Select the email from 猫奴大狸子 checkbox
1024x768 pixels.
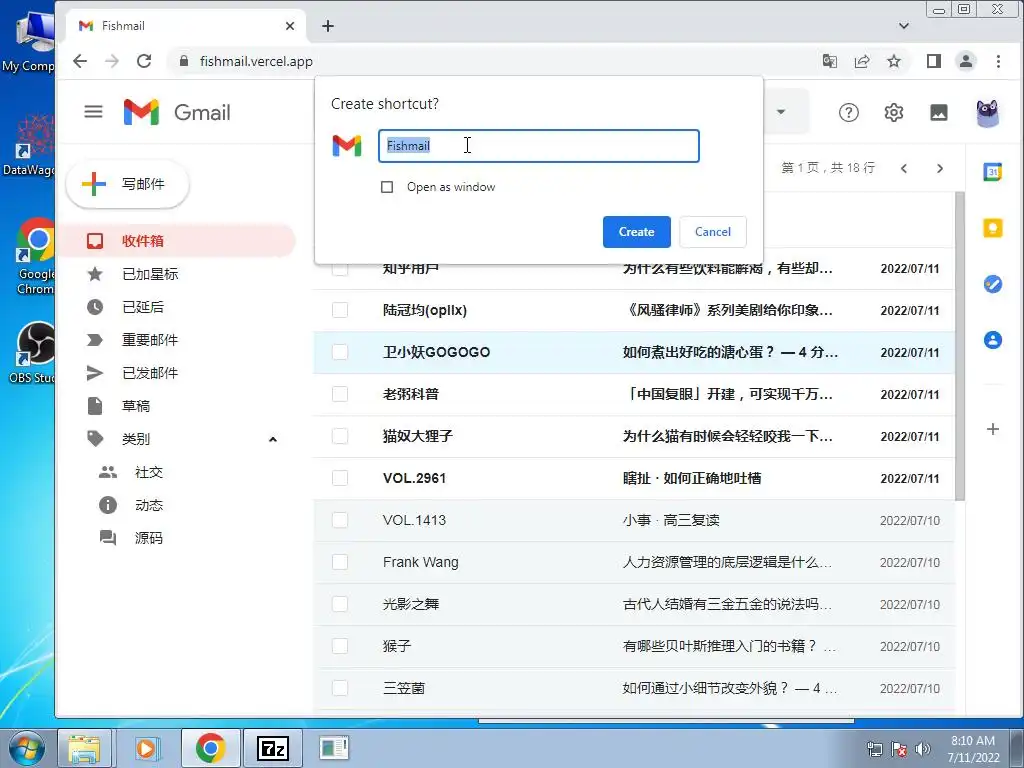pyautogui.click(x=340, y=436)
